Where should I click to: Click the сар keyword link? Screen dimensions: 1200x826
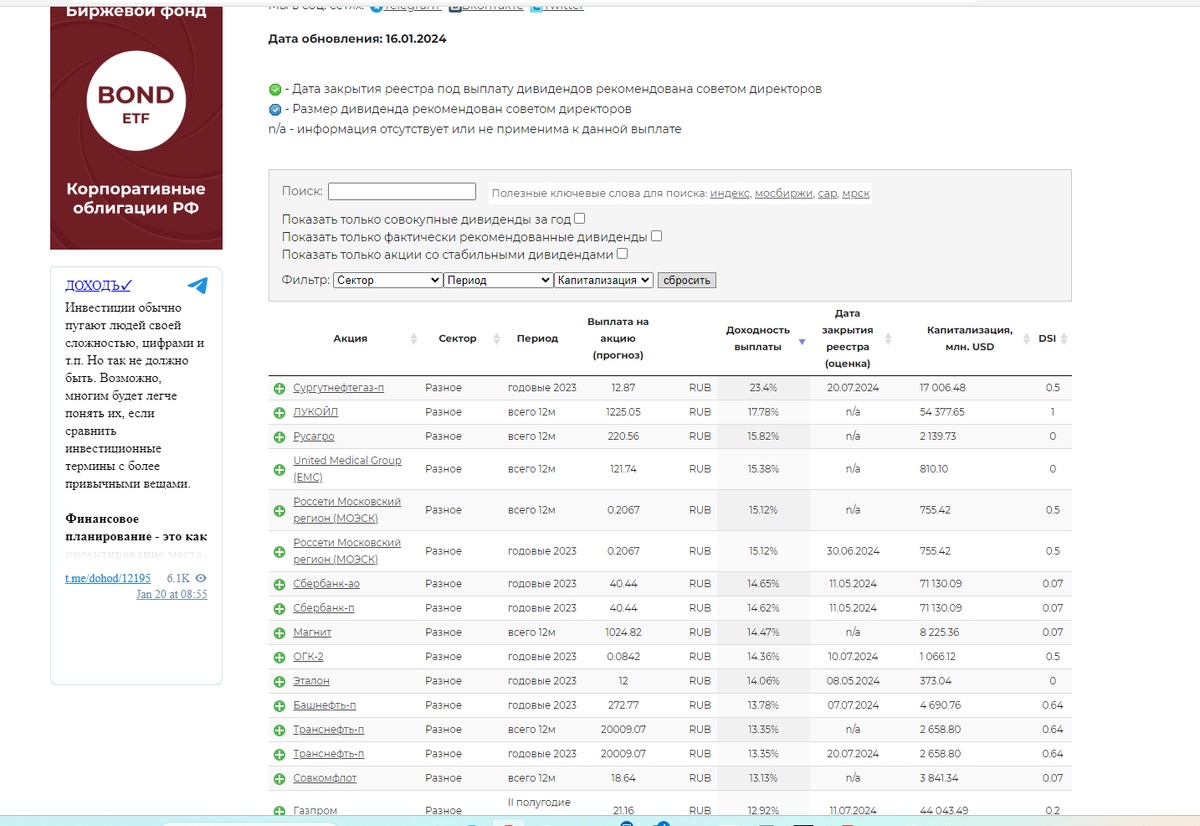coord(827,193)
